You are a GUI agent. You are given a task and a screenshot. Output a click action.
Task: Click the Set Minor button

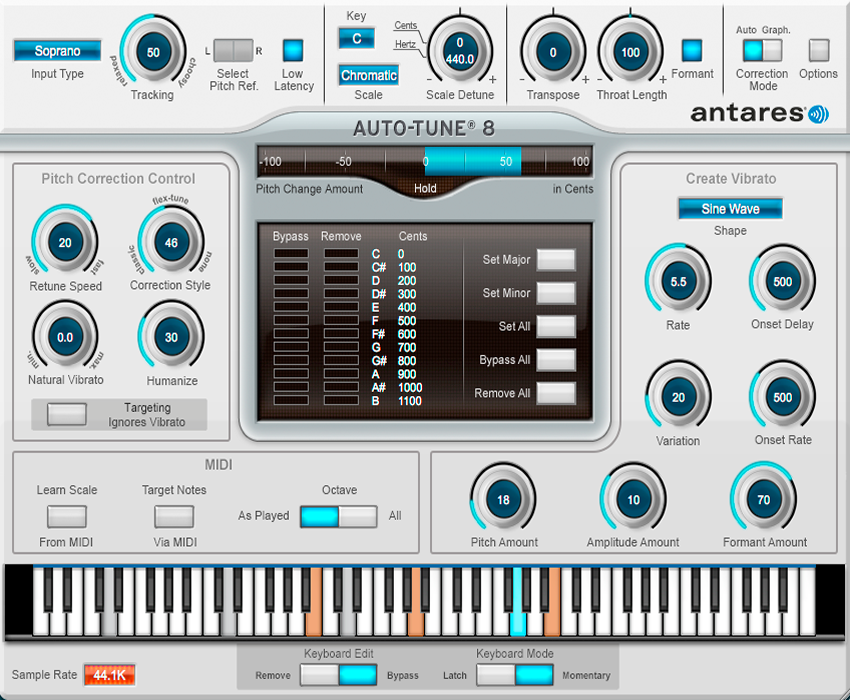pos(556,293)
